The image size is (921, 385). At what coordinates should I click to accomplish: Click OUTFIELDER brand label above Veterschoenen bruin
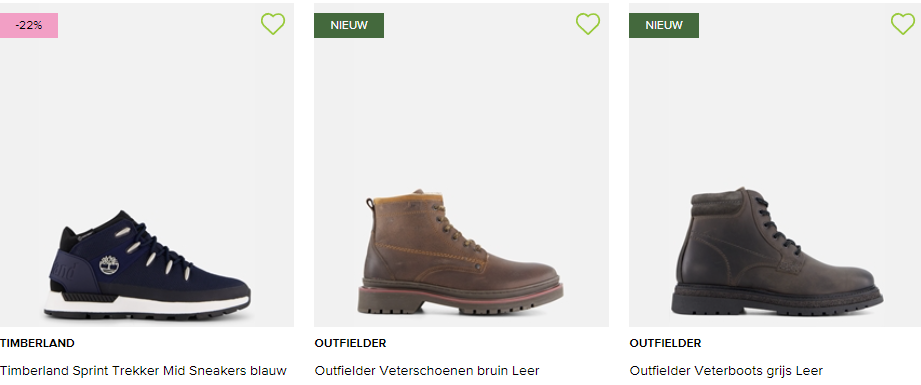pyautogui.click(x=351, y=343)
